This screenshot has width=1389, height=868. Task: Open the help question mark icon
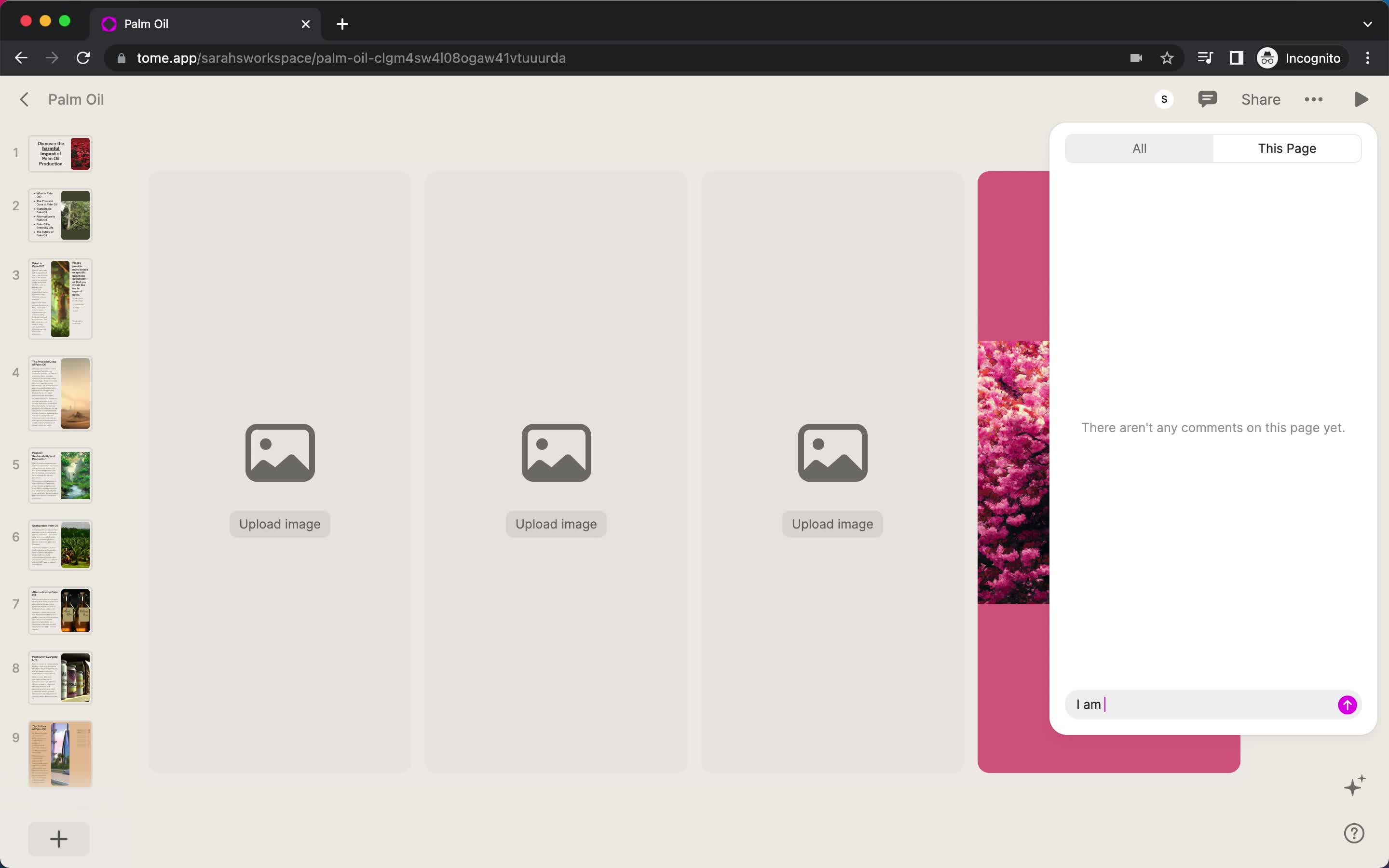coord(1354,833)
